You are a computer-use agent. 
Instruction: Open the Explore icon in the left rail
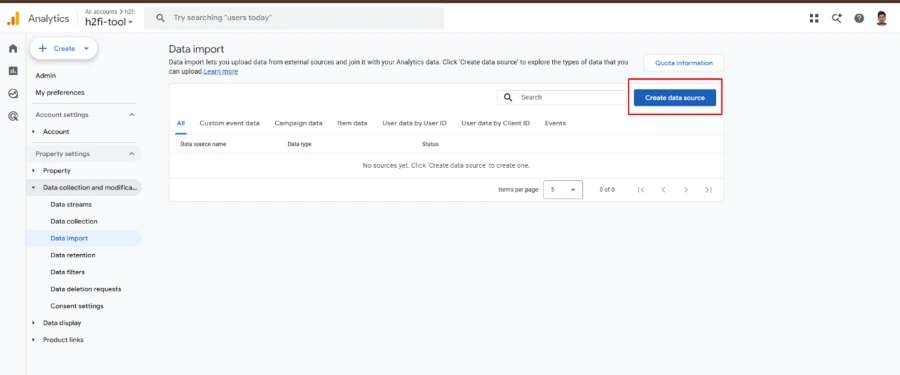coord(13,93)
